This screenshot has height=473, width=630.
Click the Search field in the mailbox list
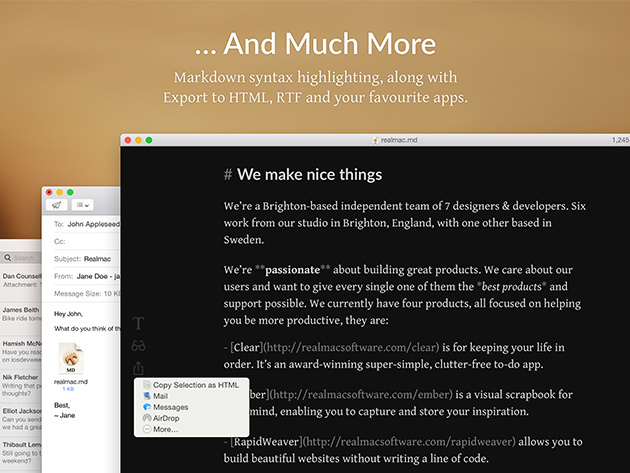[21, 258]
